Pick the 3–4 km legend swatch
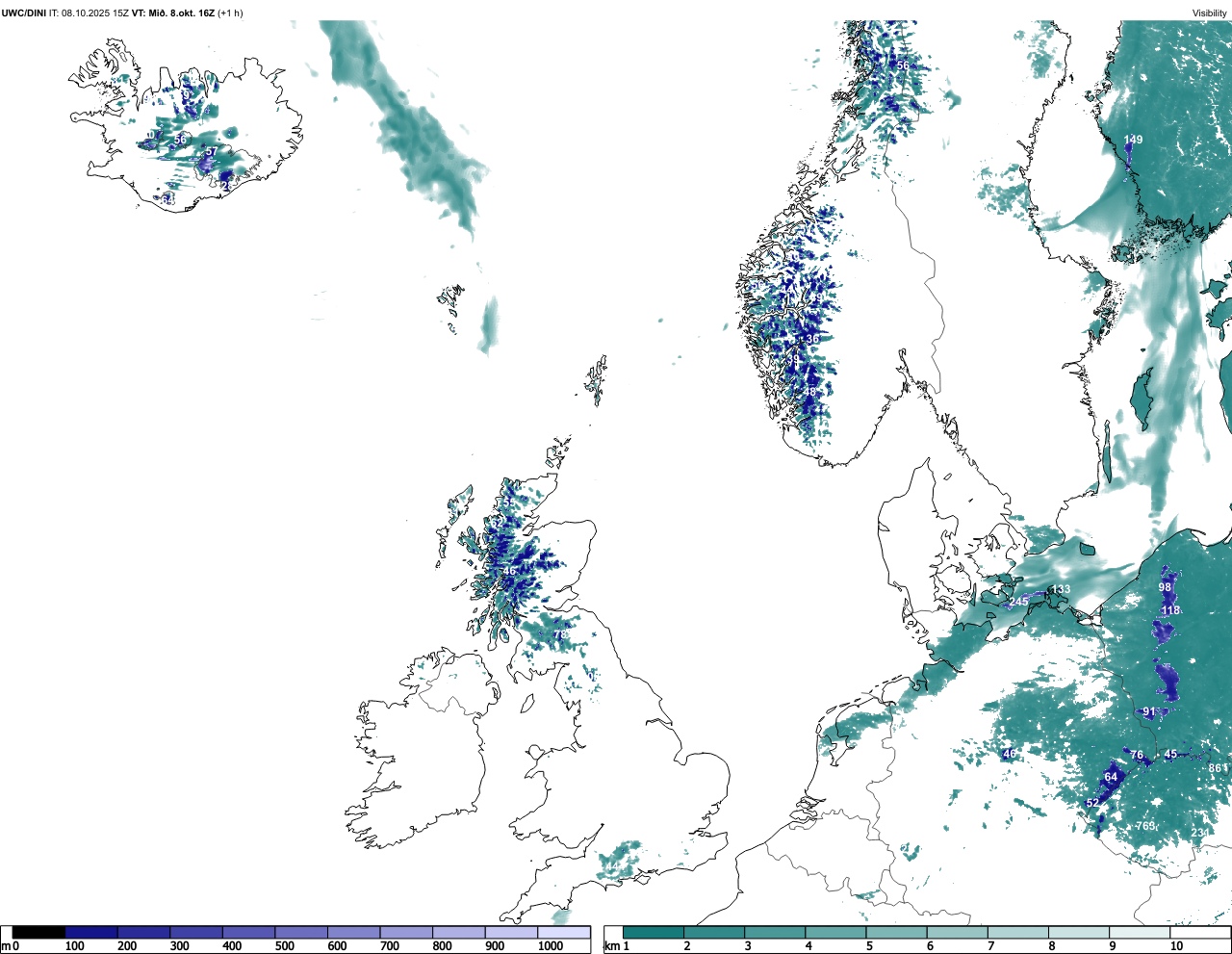This screenshot has width=1232, height=954. point(775,932)
